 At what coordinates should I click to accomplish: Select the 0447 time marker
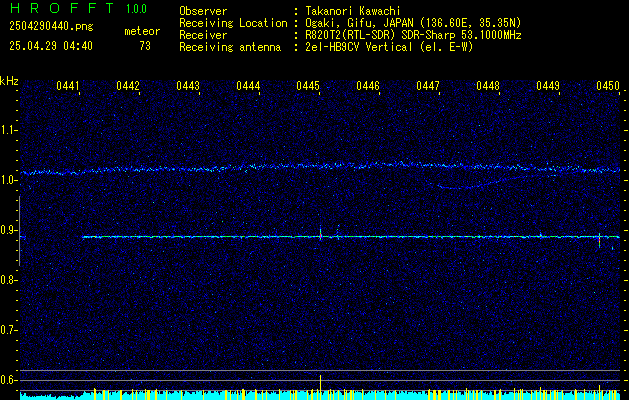[x=428, y=86]
